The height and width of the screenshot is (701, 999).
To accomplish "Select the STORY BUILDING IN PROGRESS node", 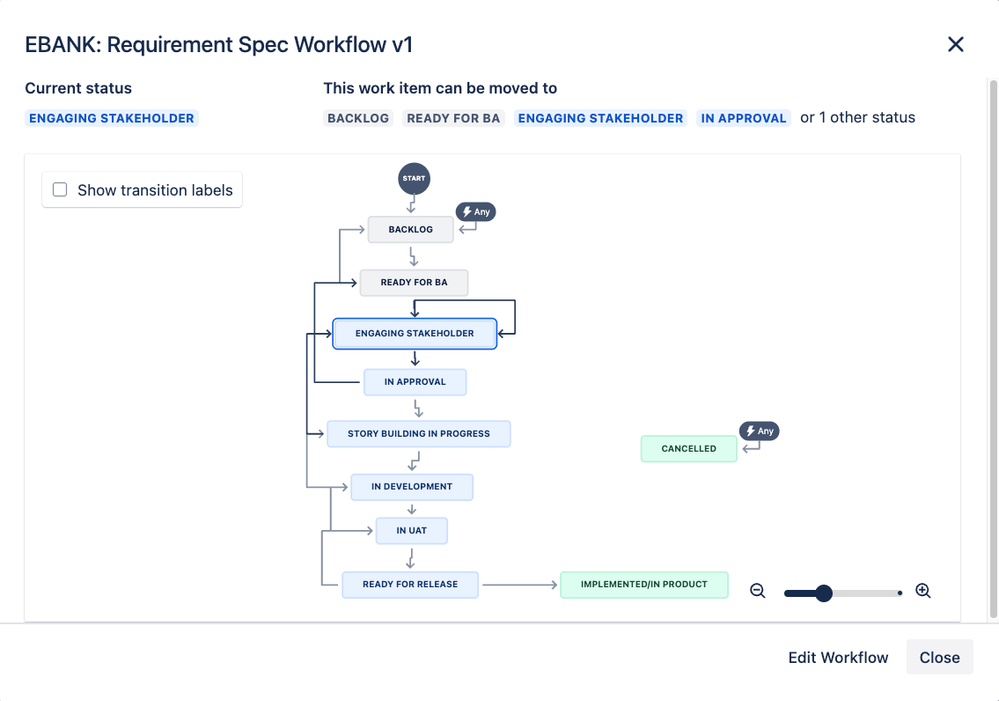I will click(x=418, y=433).
